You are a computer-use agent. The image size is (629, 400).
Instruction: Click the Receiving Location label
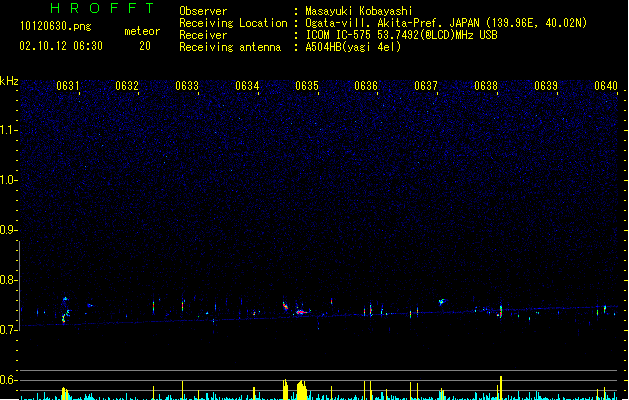point(233,23)
